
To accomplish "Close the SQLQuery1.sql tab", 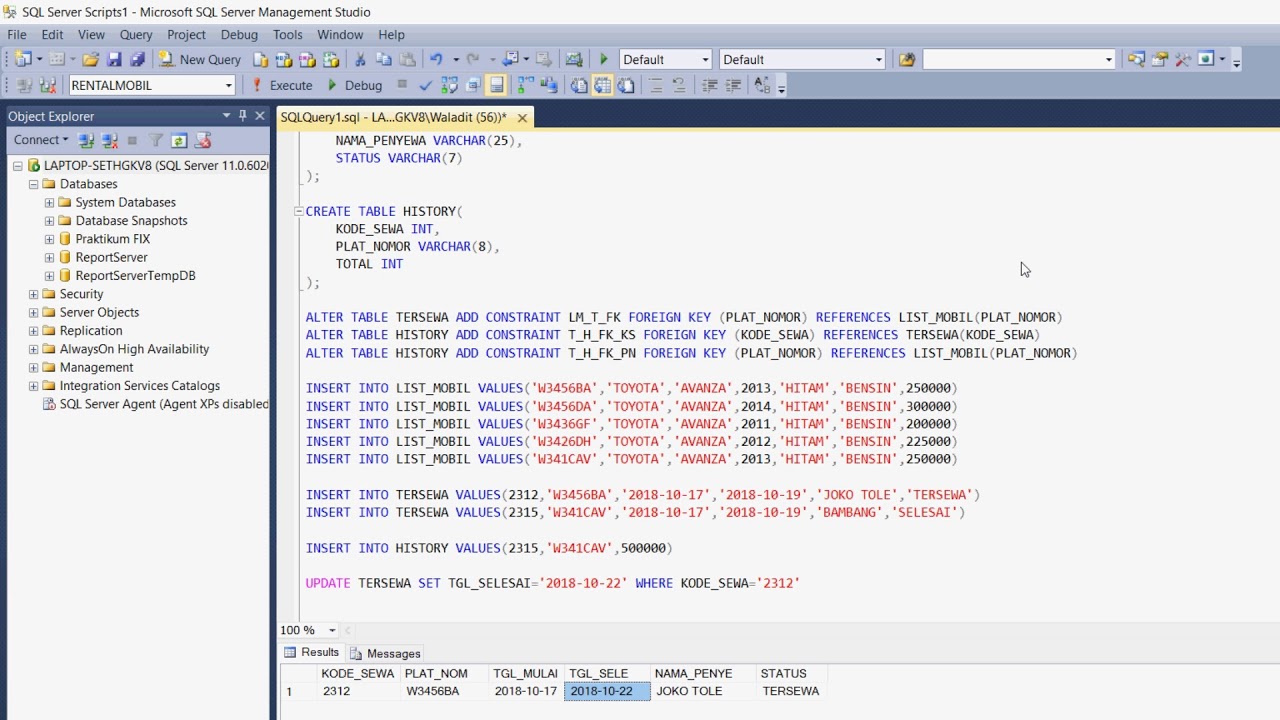I will click(x=521, y=118).
